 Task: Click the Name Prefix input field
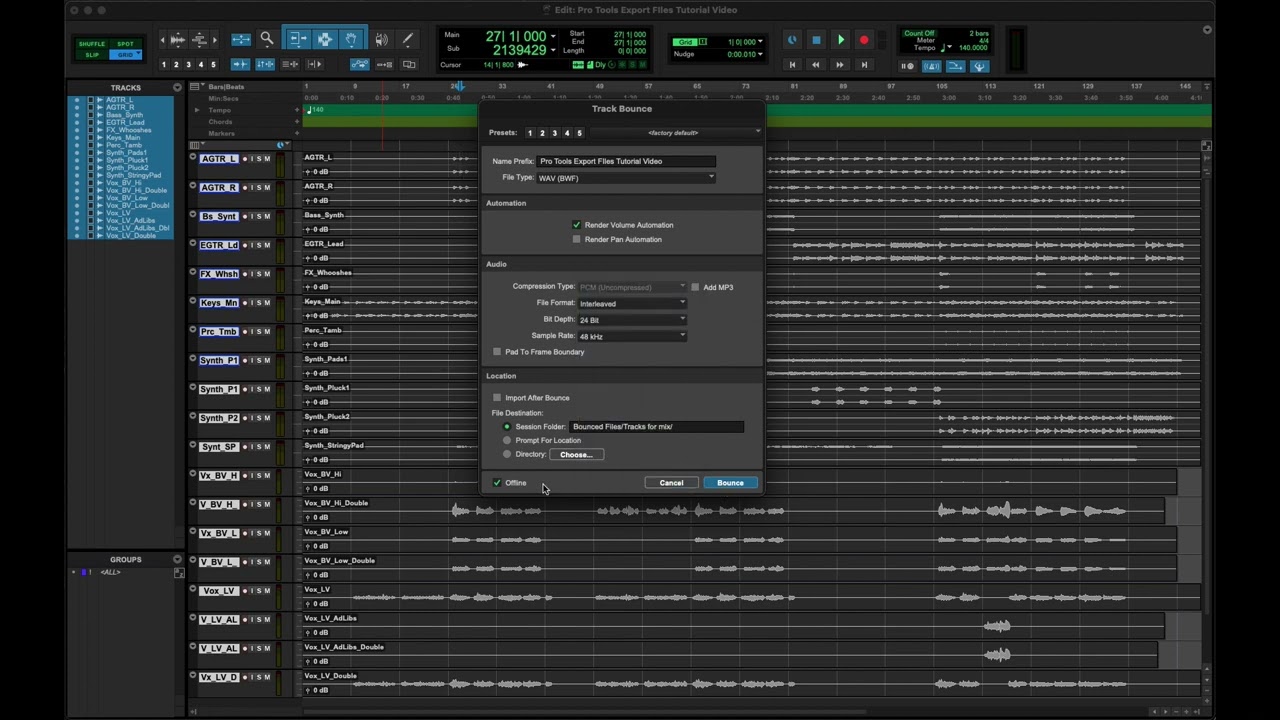coord(626,161)
